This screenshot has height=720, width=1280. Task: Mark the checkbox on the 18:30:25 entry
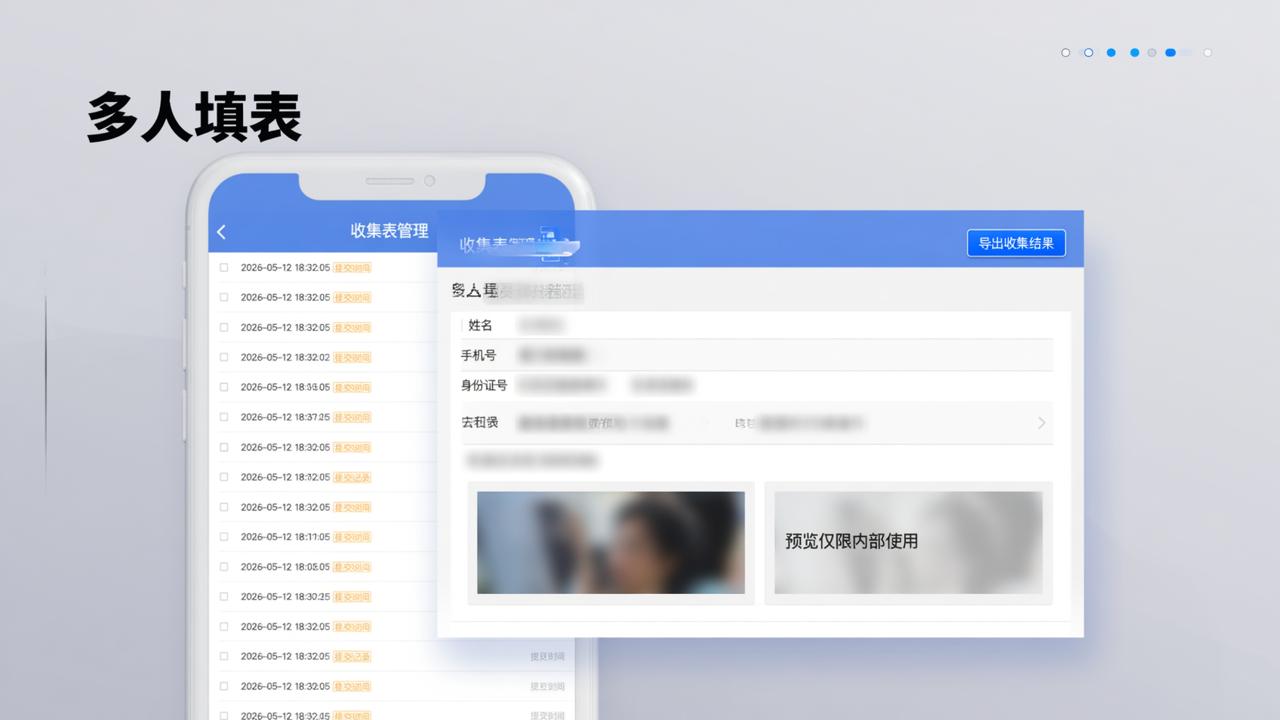click(x=224, y=597)
